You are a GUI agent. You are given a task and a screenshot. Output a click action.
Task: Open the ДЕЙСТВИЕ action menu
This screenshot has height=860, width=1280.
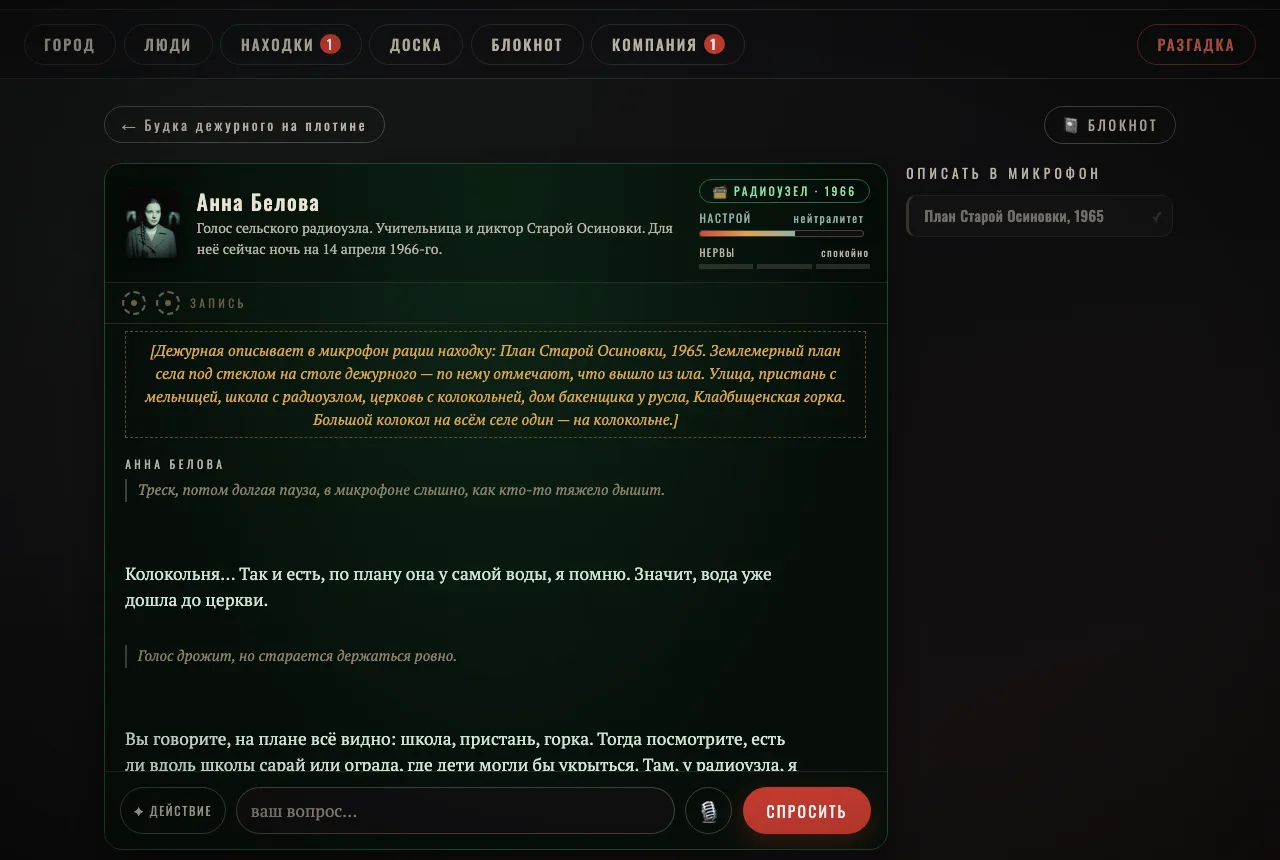173,811
